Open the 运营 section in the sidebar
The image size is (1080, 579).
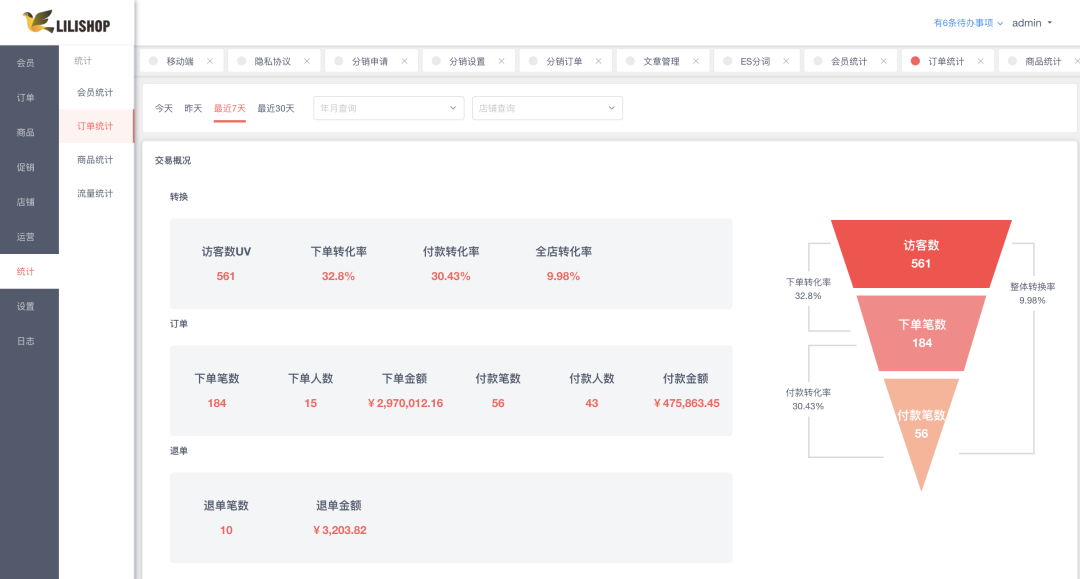click(x=28, y=236)
